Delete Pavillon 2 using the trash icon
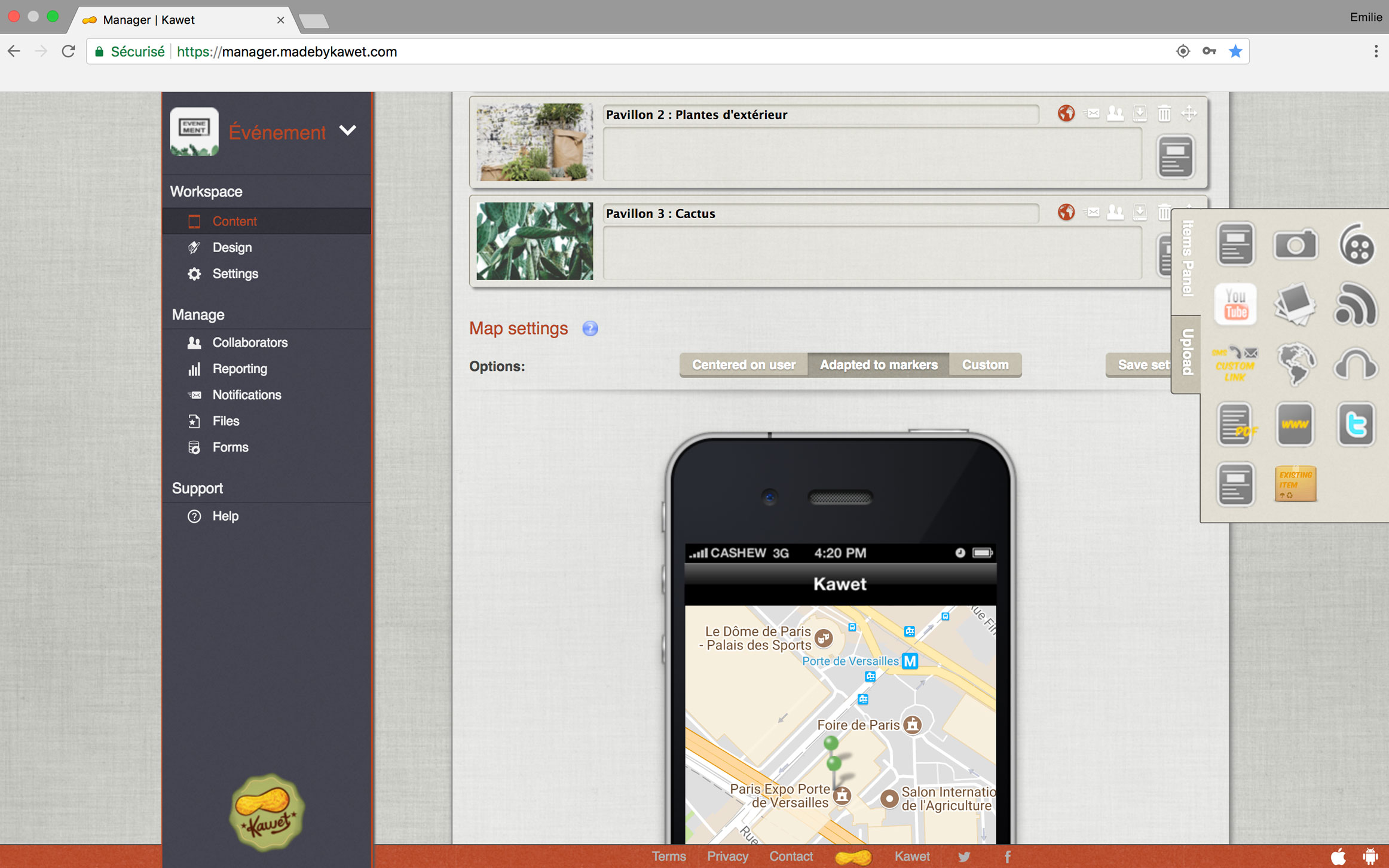The width and height of the screenshot is (1389, 868). (1164, 114)
